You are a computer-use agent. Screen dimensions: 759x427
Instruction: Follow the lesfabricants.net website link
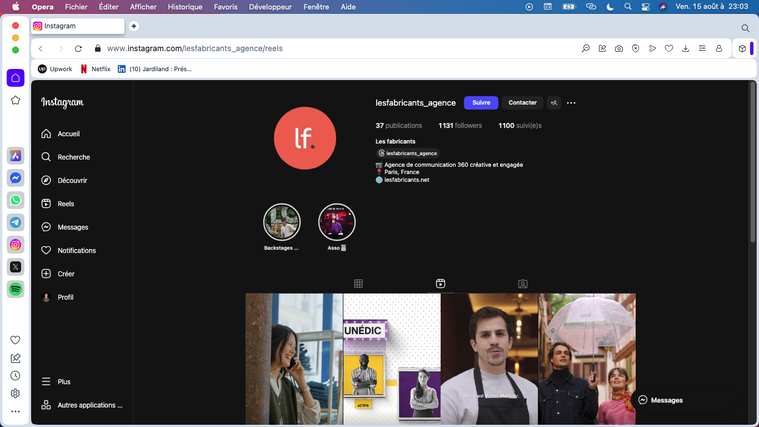coord(406,180)
